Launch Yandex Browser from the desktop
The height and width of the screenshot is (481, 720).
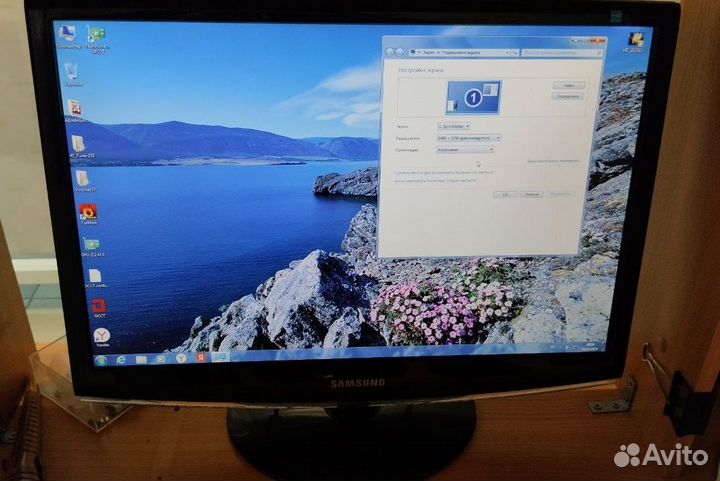(102, 337)
